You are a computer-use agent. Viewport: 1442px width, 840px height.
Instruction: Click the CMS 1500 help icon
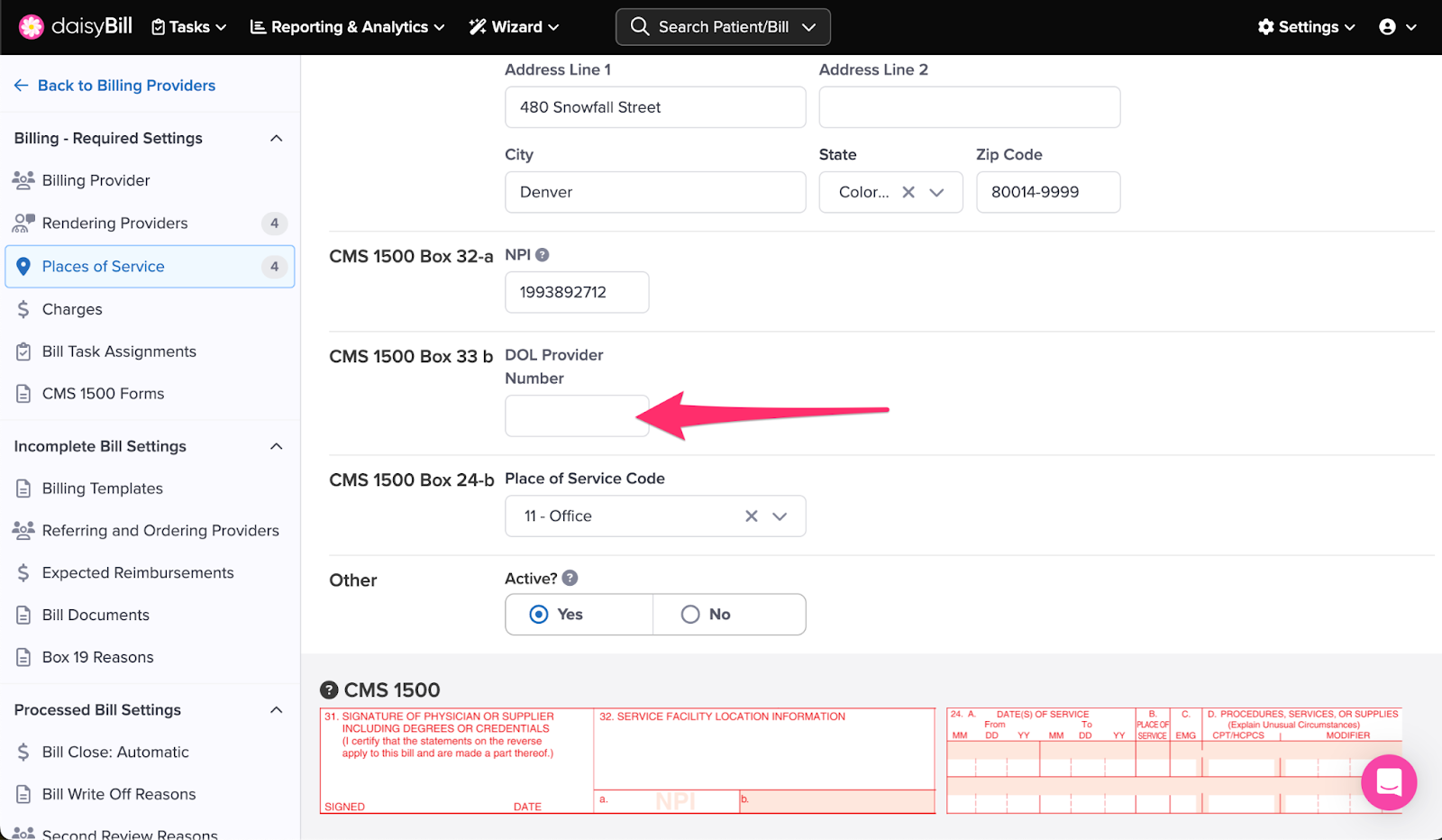point(330,690)
